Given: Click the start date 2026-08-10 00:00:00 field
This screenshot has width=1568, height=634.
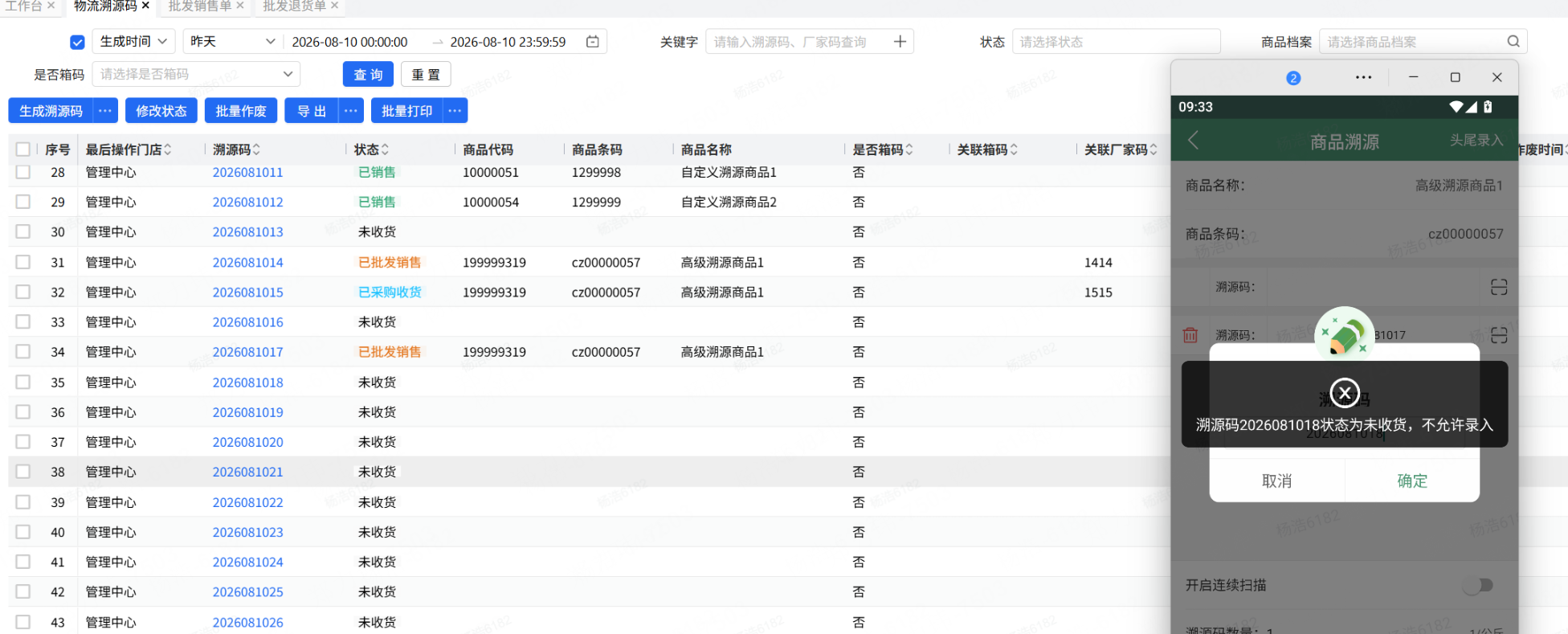Looking at the screenshot, I should pyautogui.click(x=349, y=41).
